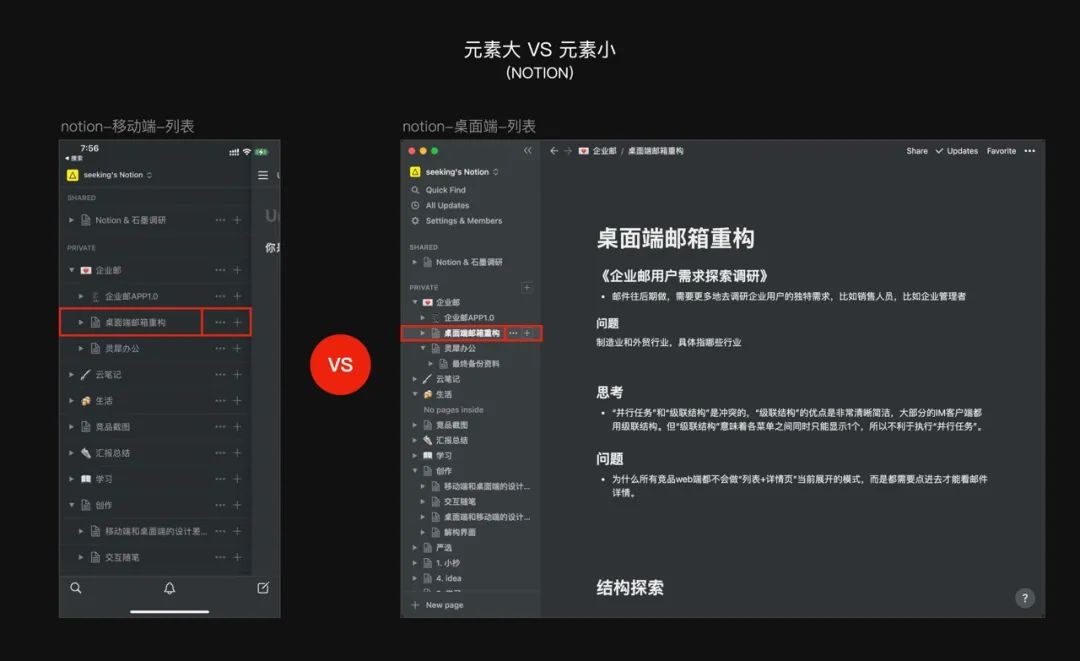Expand the 云笔记 section triangle
Screen dimensions: 1080x661
coord(417,379)
